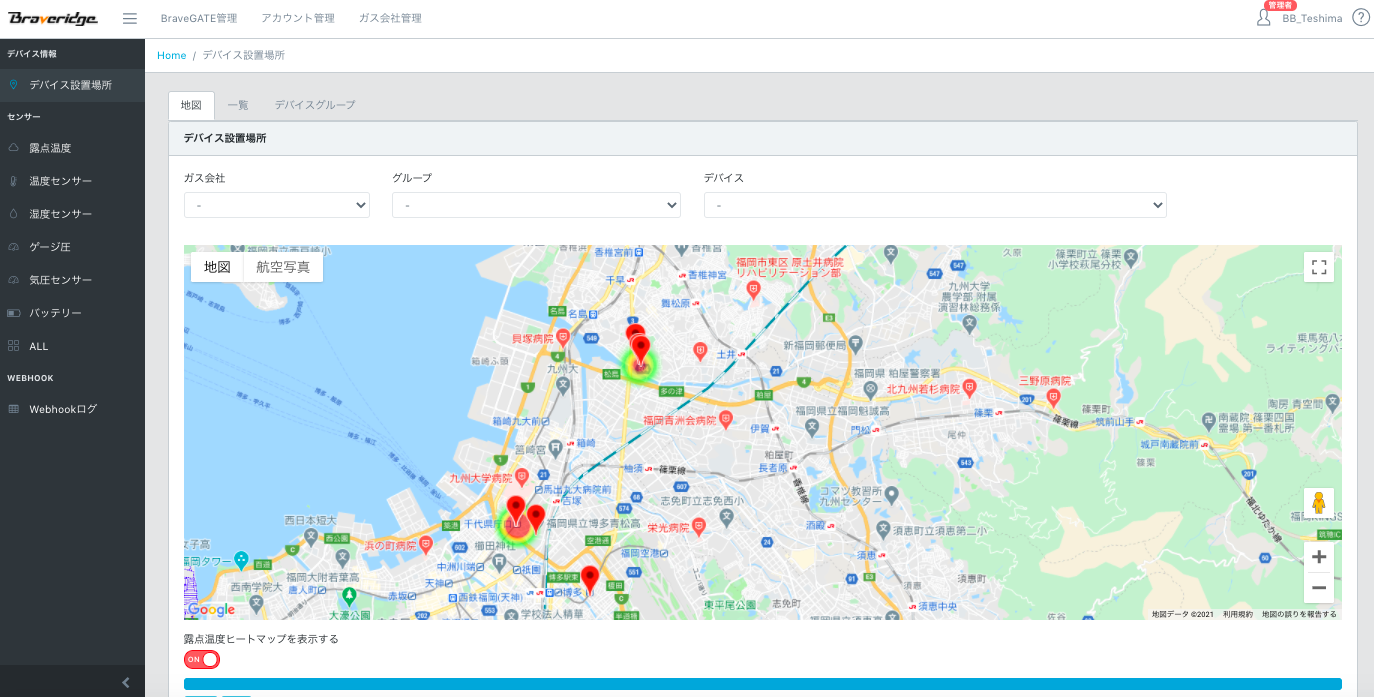This screenshot has width=1374, height=697.
Task: Open 温度センサー in the sidebar
Action: (72, 181)
